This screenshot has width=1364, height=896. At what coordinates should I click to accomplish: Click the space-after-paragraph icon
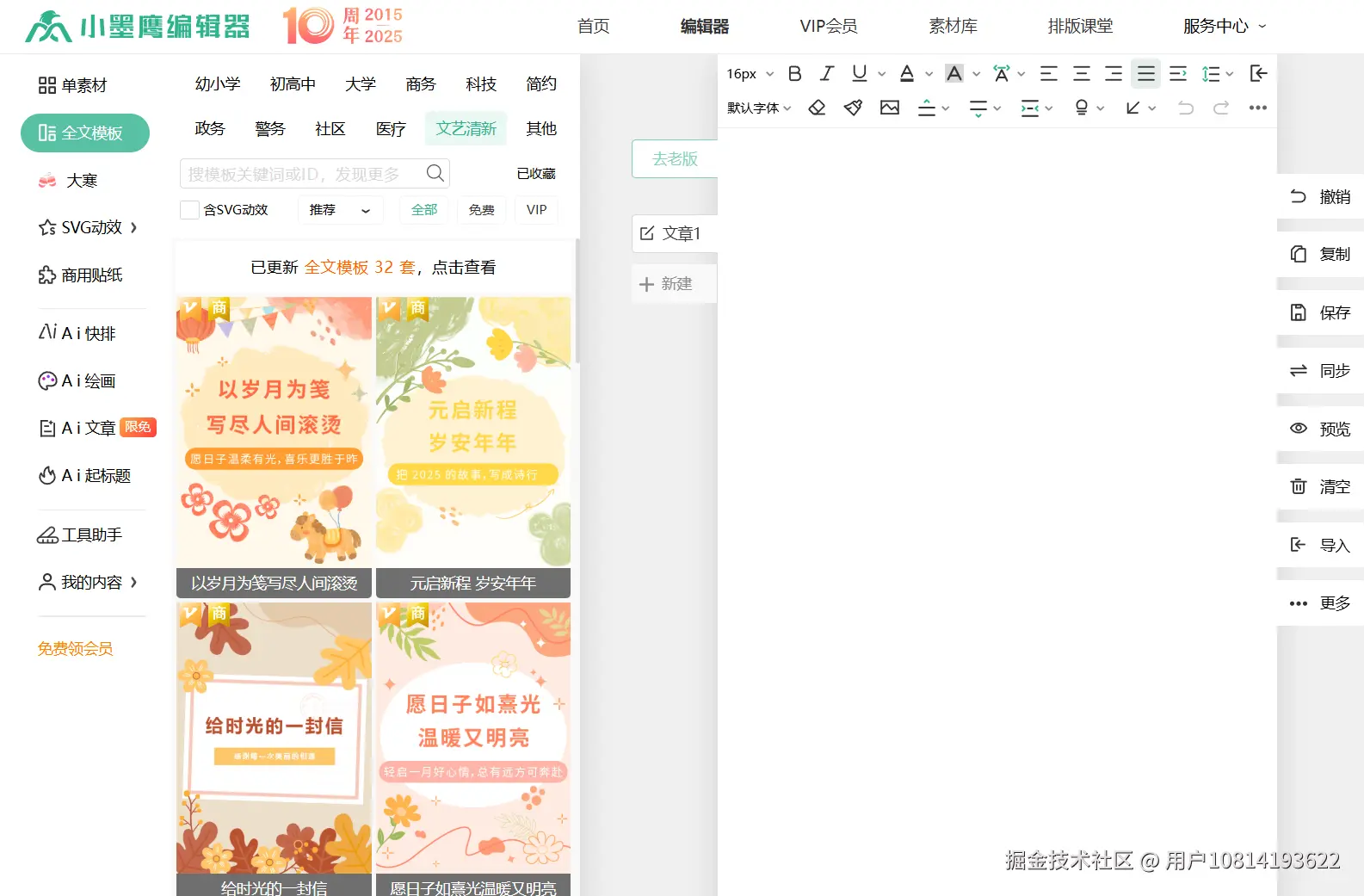tap(978, 108)
